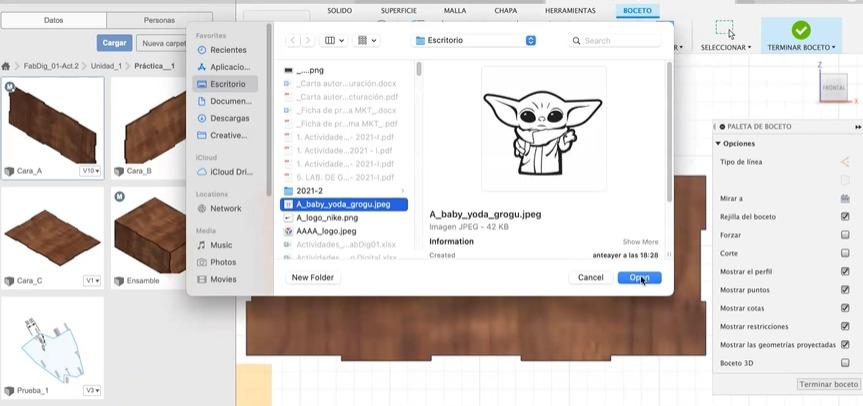Open the Cara_A version V10 dropdown
The height and width of the screenshot is (406, 863).
91,171
